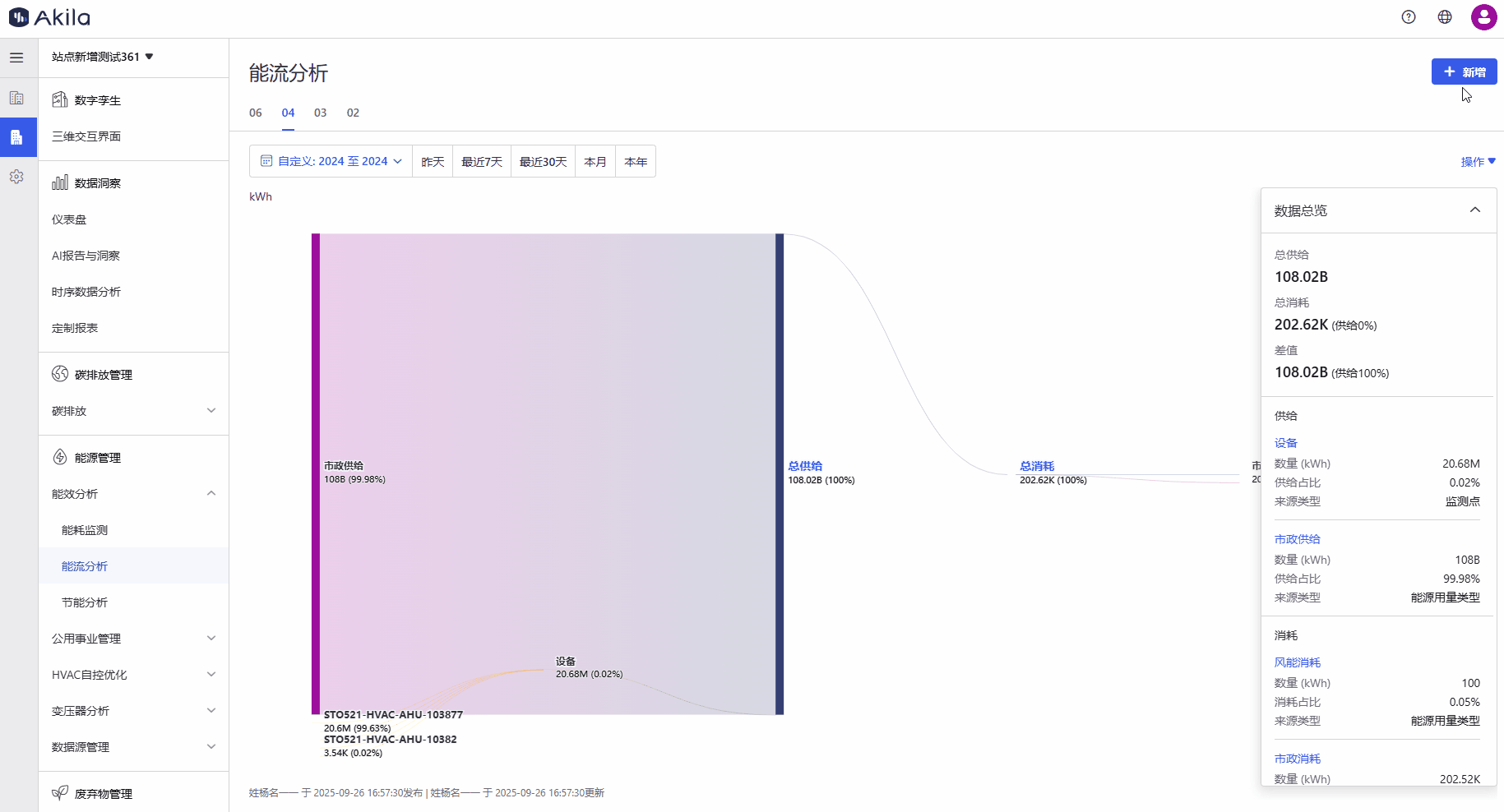The height and width of the screenshot is (812, 1504).
Task: Click the globe language icon
Action: click(1445, 17)
